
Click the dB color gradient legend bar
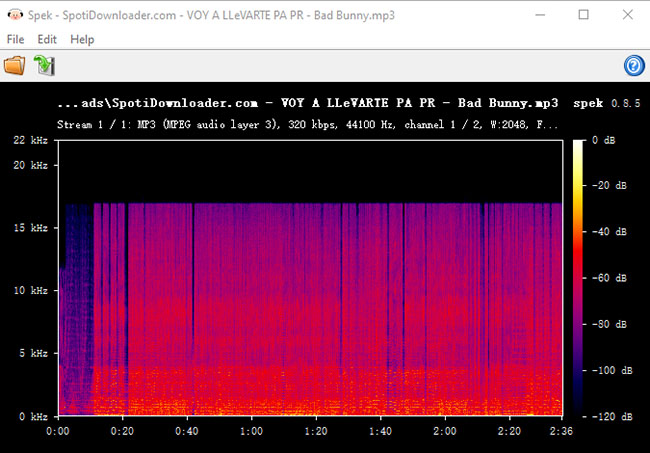[x=578, y=278]
